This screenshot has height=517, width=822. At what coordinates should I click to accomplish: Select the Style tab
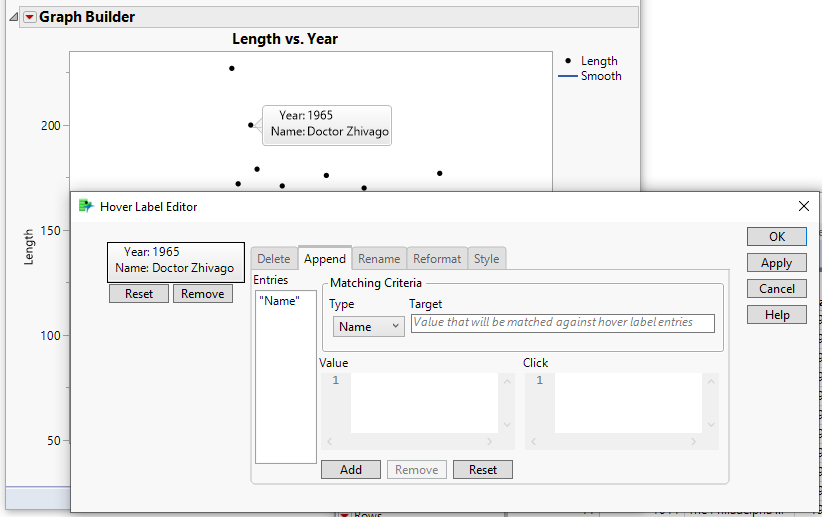pyautogui.click(x=486, y=259)
